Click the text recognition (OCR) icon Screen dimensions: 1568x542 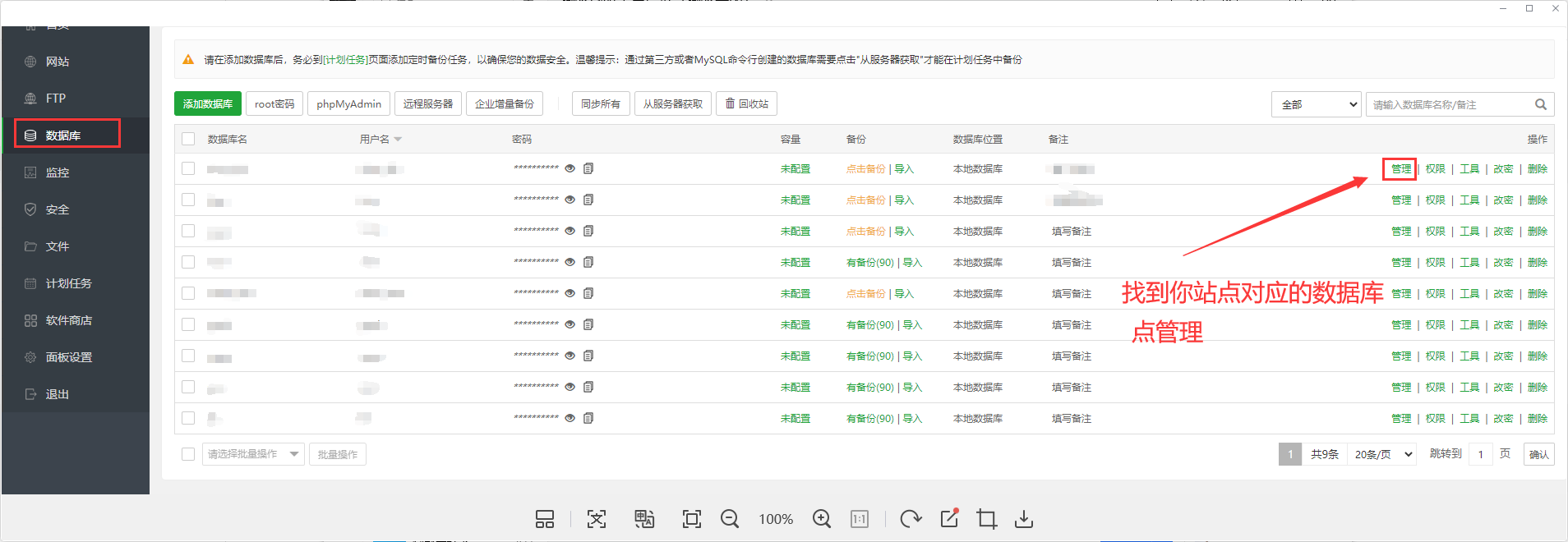tap(597, 518)
